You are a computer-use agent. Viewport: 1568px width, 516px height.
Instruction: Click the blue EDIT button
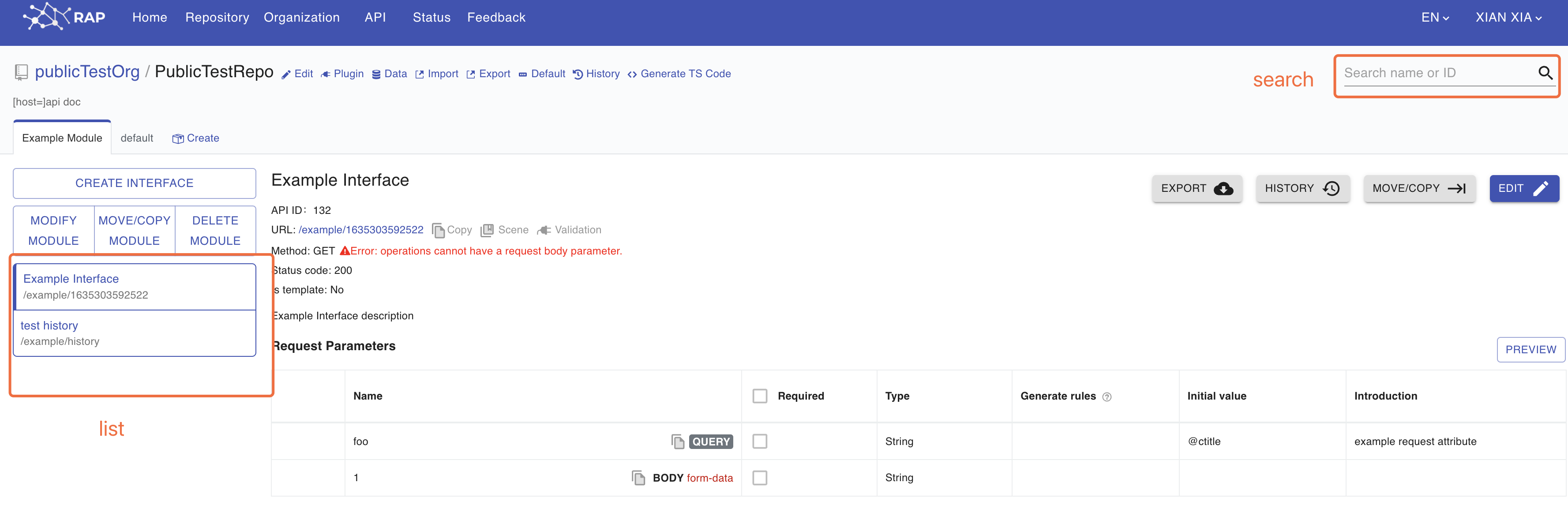pos(1524,189)
